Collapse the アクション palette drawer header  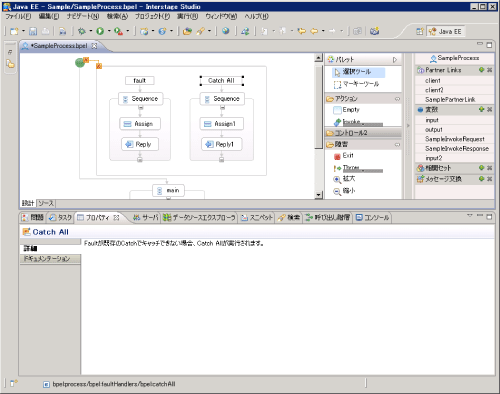point(363,99)
